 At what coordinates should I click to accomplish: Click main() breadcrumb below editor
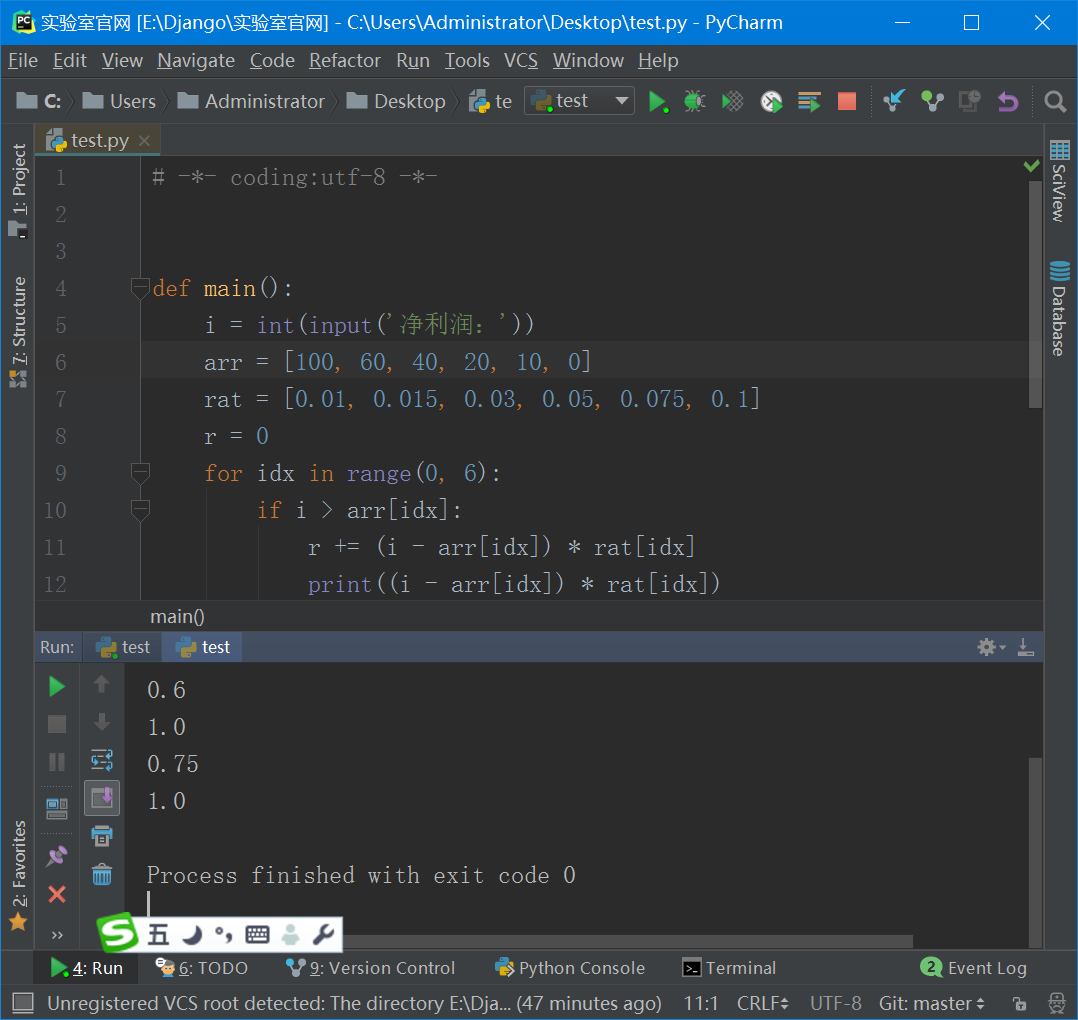pos(177,616)
